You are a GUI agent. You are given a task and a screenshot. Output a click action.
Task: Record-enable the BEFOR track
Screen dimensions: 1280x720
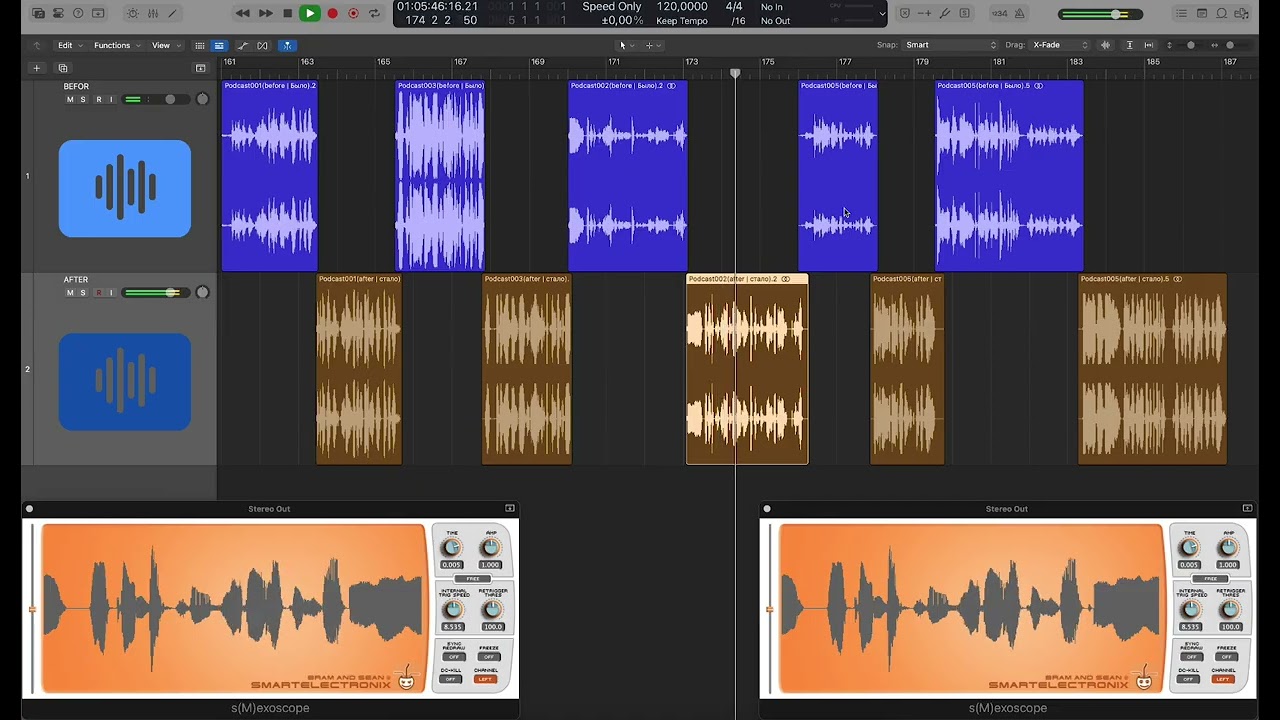click(98, 100)
